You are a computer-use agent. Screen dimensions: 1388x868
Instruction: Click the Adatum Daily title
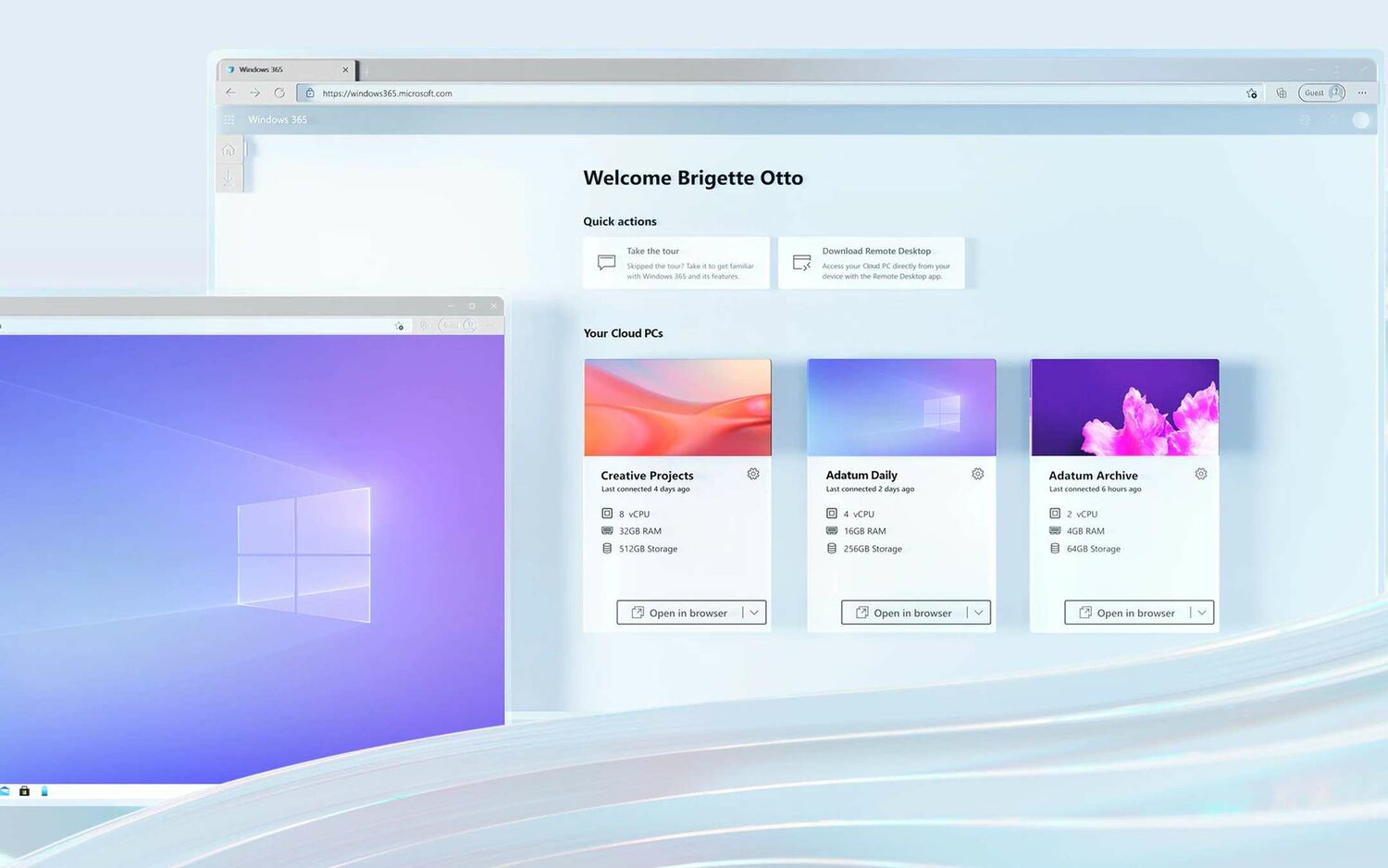point(861,476)
